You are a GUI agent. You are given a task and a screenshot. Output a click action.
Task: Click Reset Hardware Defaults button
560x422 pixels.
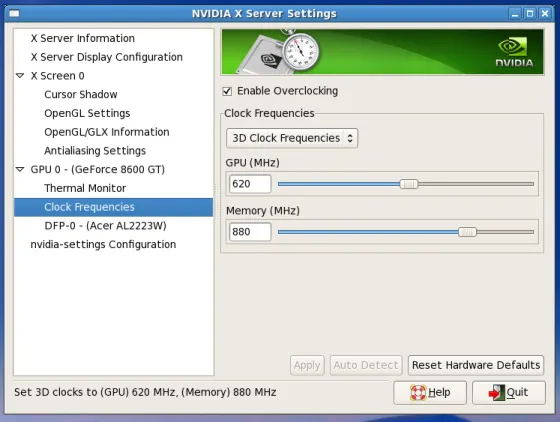tap(476, 365)
